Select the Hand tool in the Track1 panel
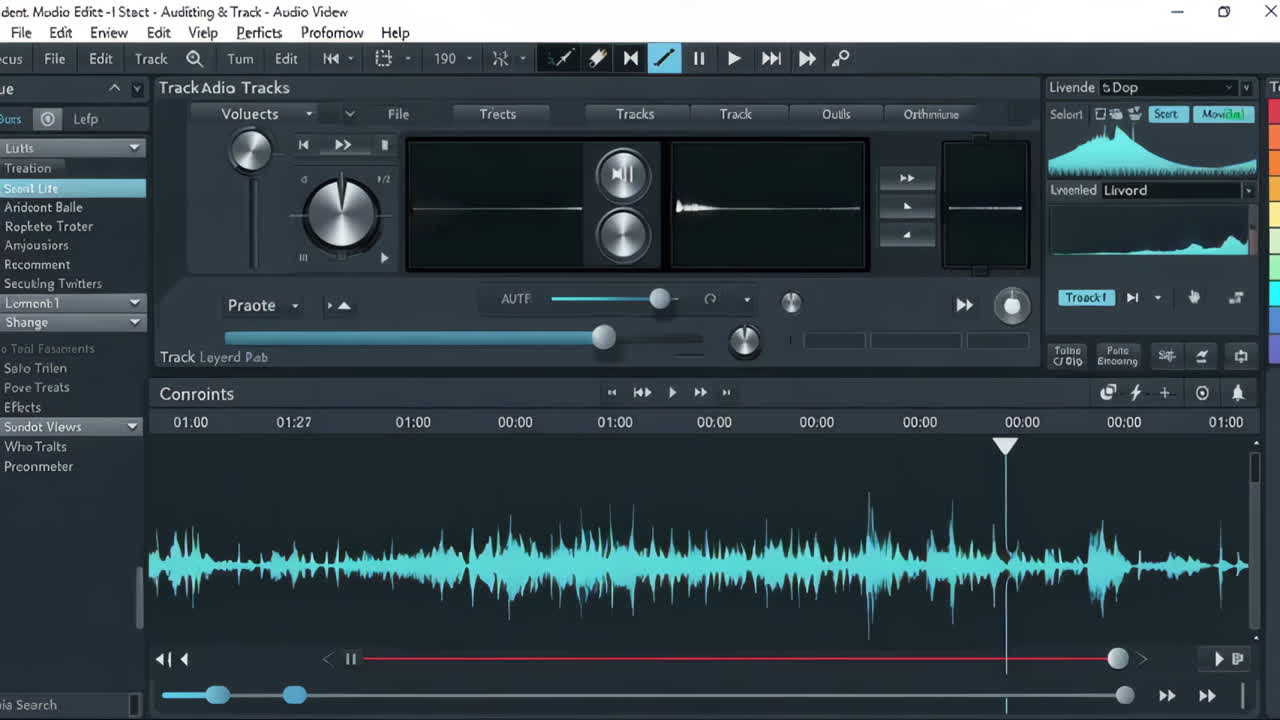This screenshot has width=1280, height=720. point(1194,297)
